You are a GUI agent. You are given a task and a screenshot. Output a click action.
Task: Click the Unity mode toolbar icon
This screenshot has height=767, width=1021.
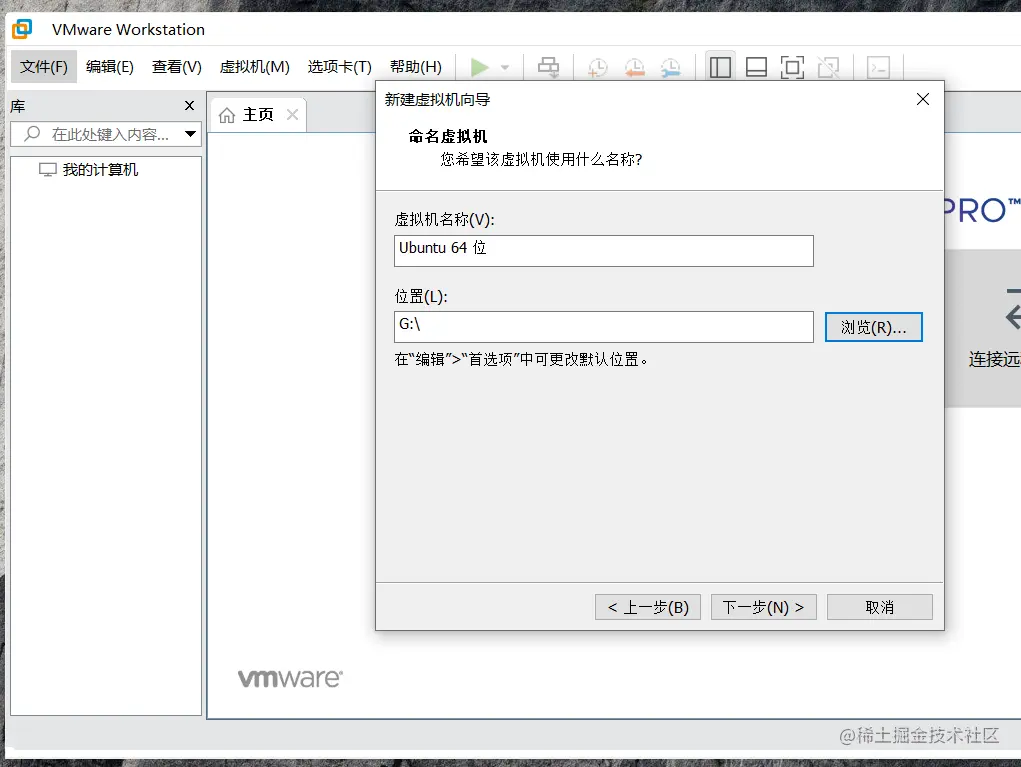coord(828,67)
